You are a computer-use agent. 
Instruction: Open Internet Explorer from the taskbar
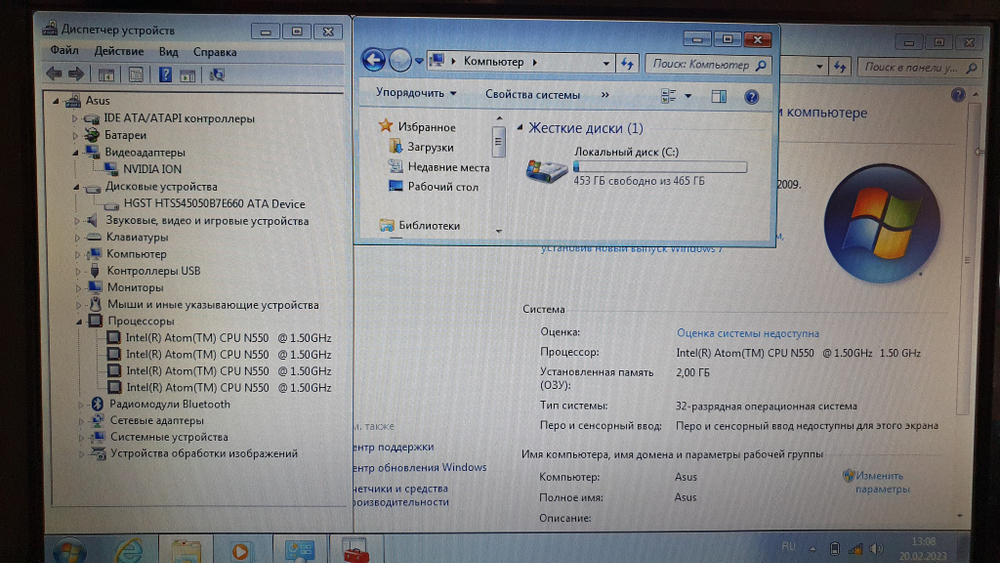(129, 549)
